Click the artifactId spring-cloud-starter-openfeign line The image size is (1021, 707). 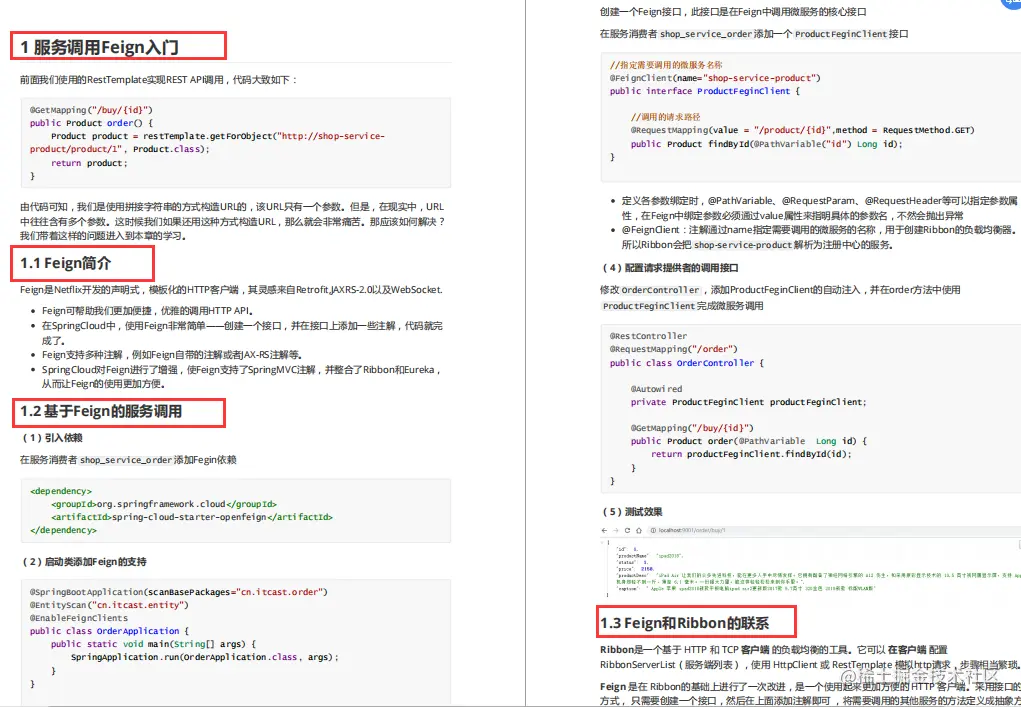(191, 517)
